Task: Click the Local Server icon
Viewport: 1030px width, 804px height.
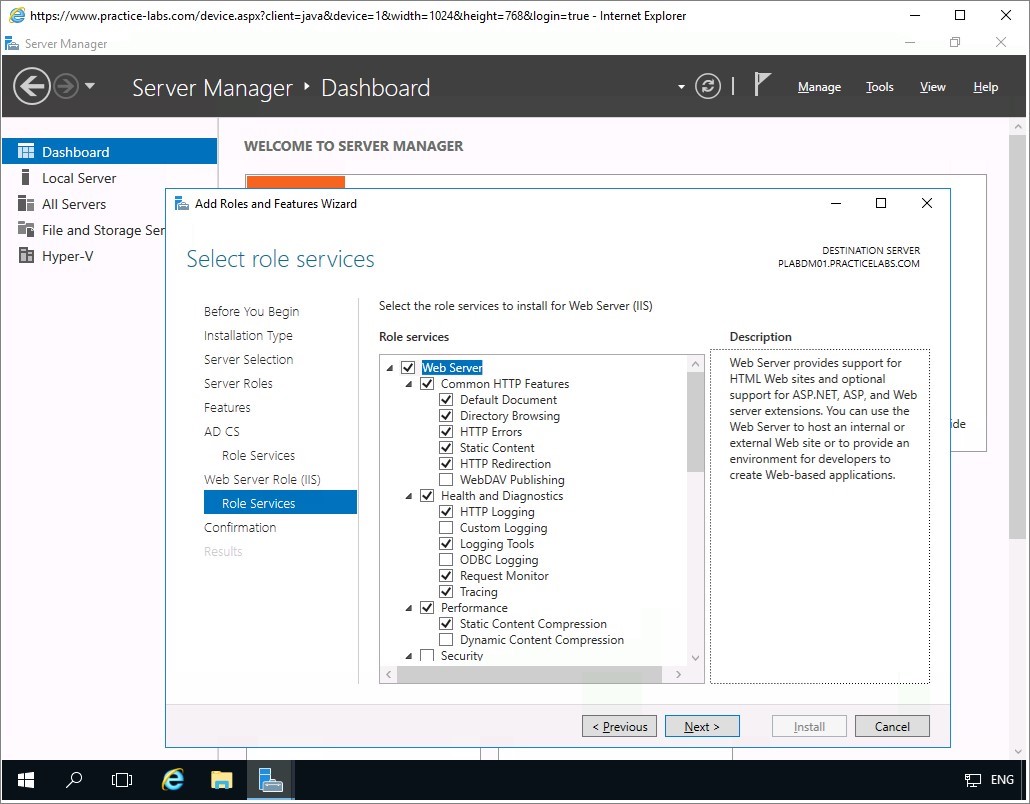Action: tap(26, 177)
